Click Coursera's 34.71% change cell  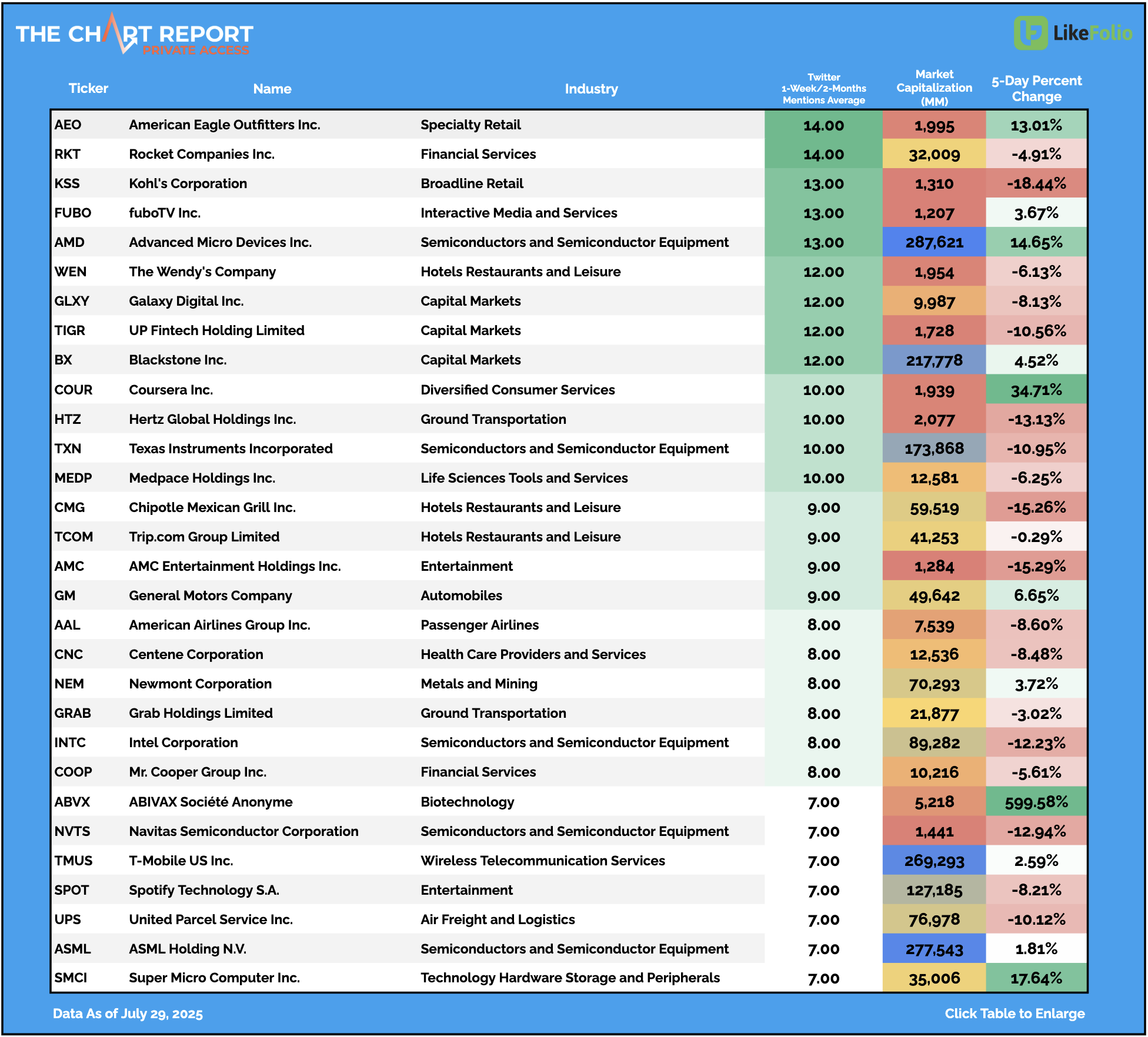pyautogui.click(x=1036, y=390)
